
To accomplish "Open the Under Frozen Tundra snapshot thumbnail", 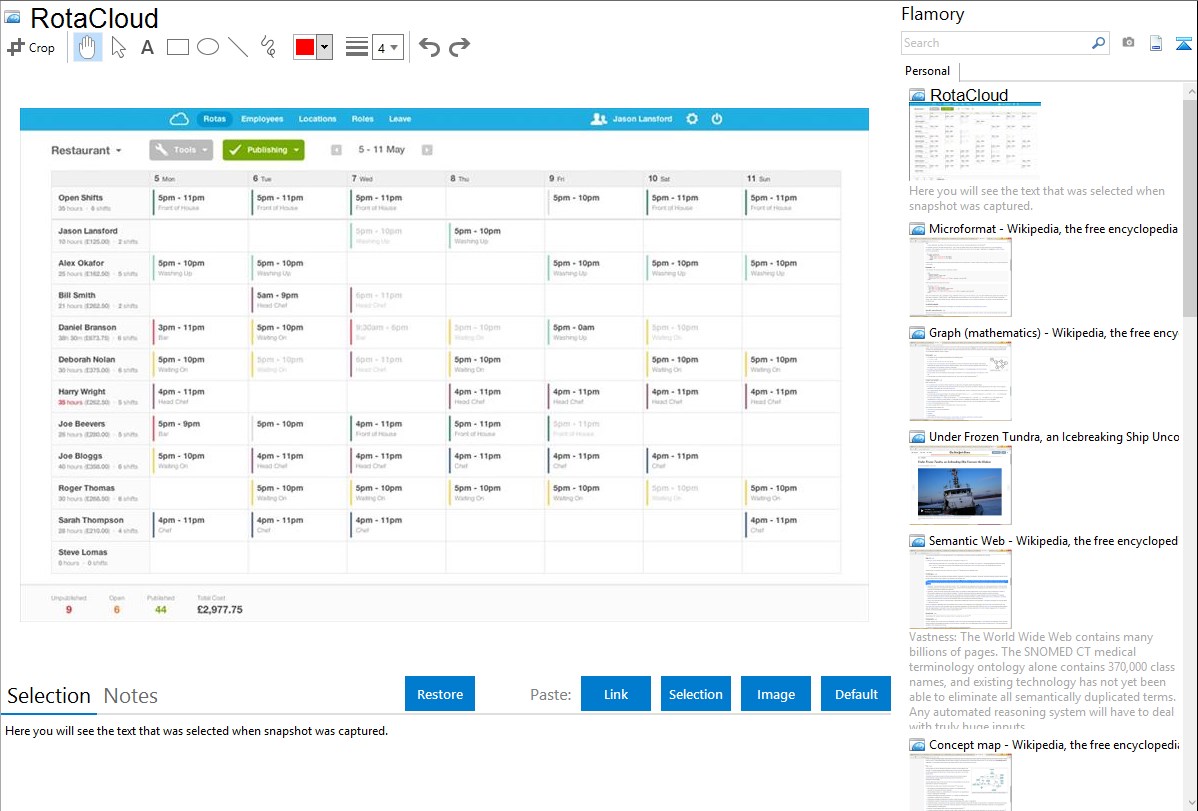I will (960, 485).
